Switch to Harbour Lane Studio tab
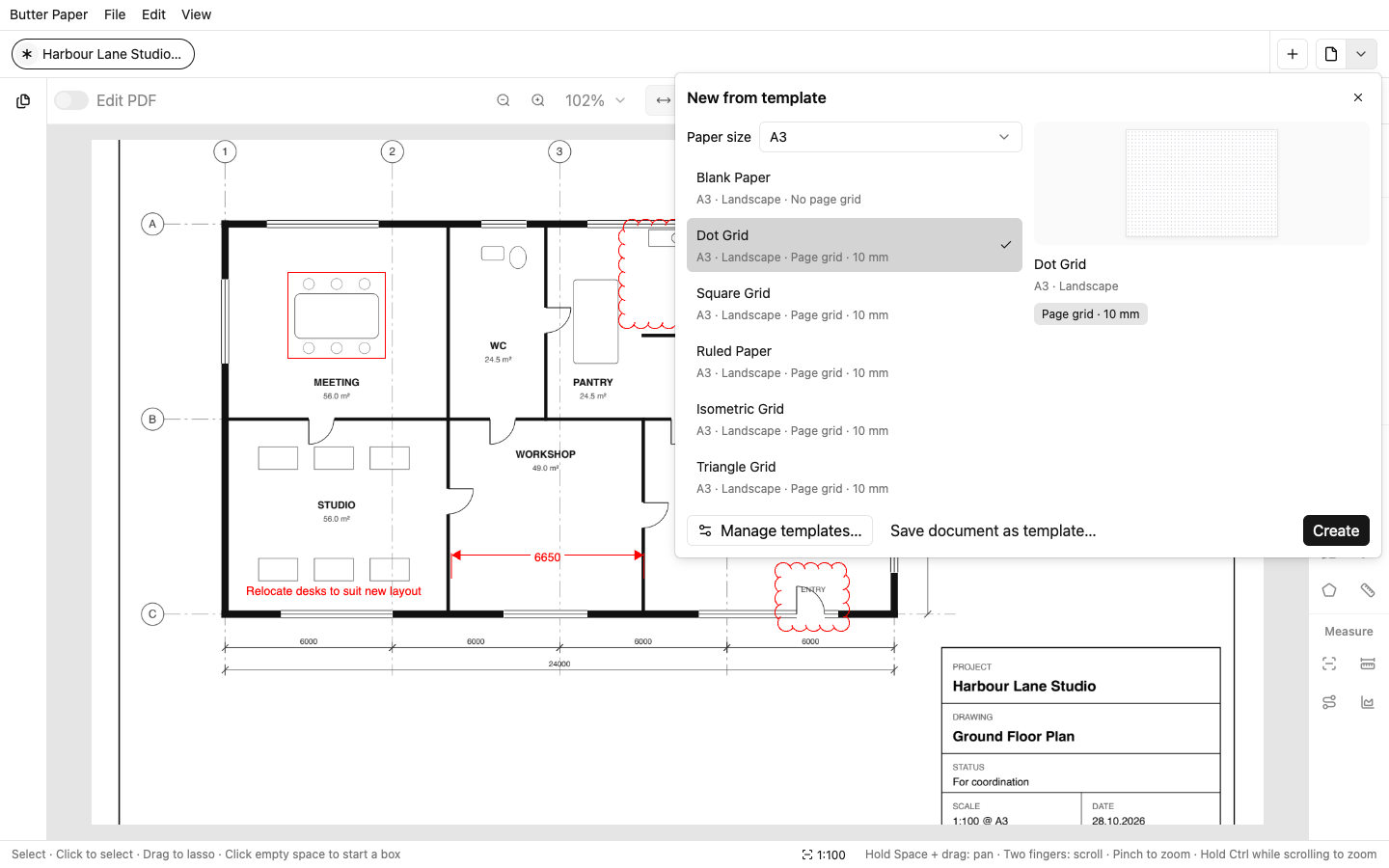1389x868 pixels. [103, 54]
